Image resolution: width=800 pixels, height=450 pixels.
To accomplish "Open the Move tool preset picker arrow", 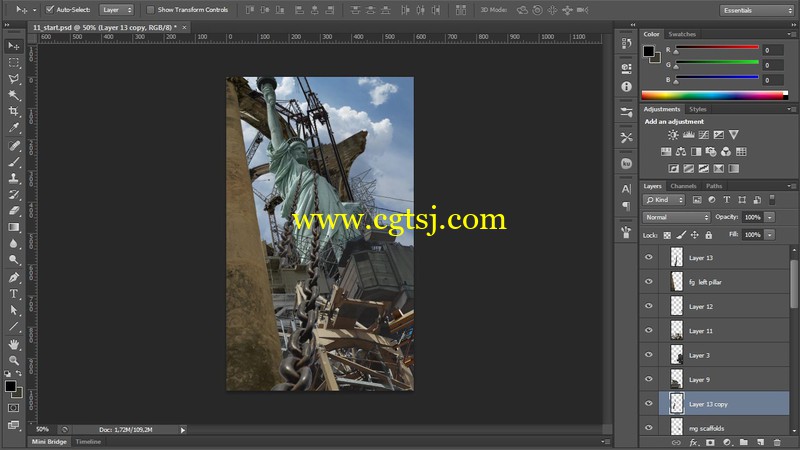I will click(35, 10).
